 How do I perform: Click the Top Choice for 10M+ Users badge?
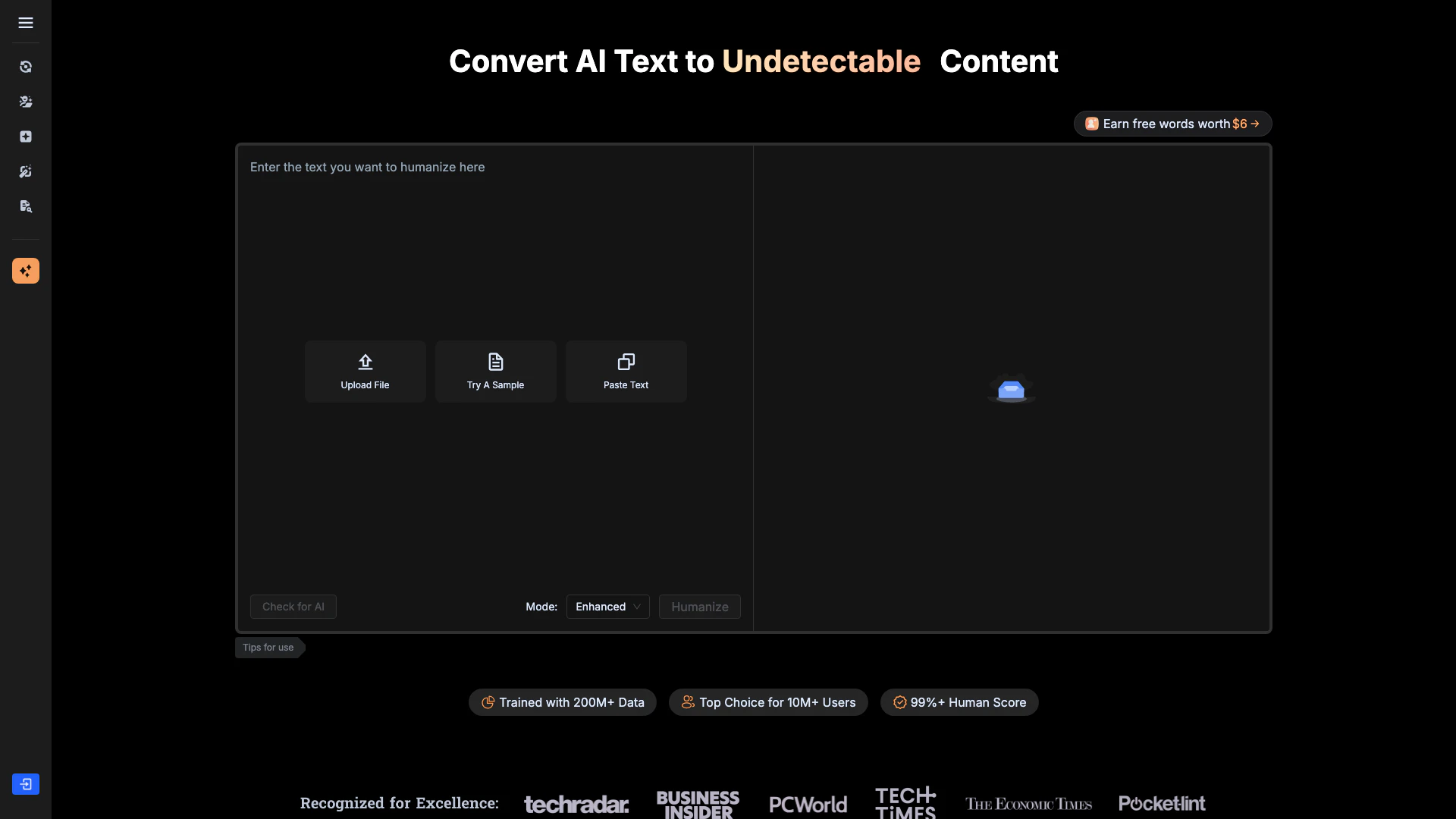(768, 702)
